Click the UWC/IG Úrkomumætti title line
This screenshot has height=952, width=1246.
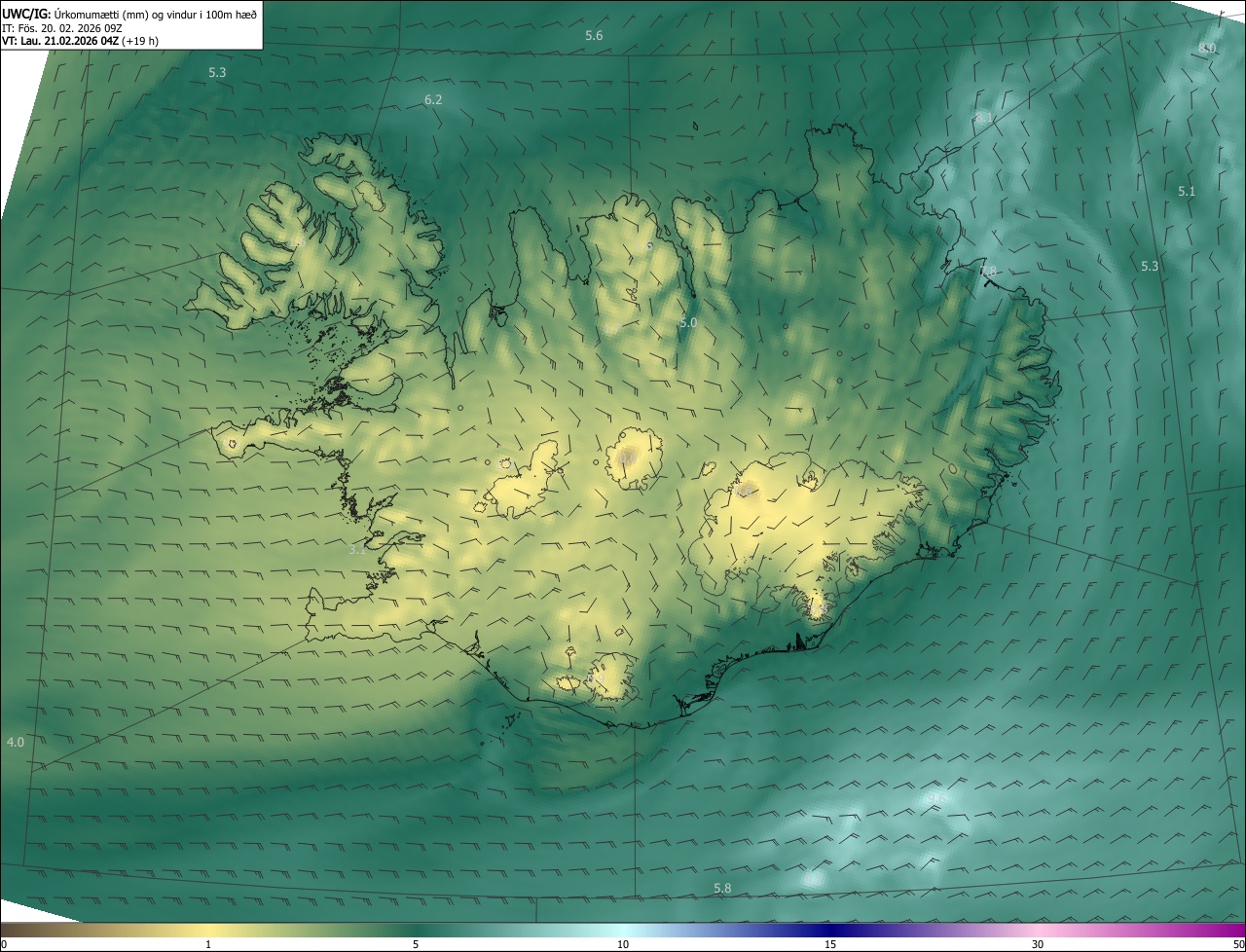(x=129, y=14)
